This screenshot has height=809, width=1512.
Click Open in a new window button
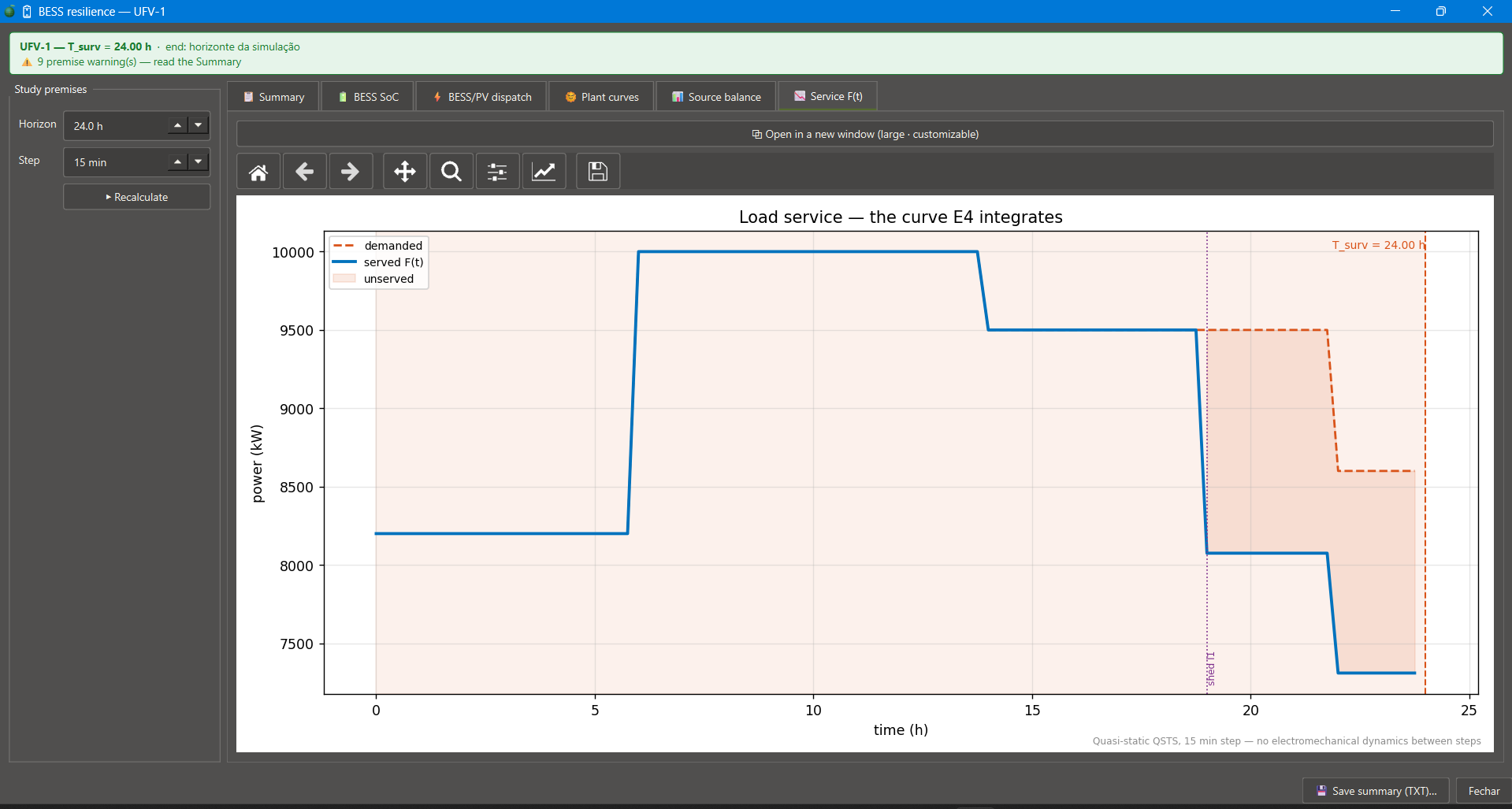(864, 134)
